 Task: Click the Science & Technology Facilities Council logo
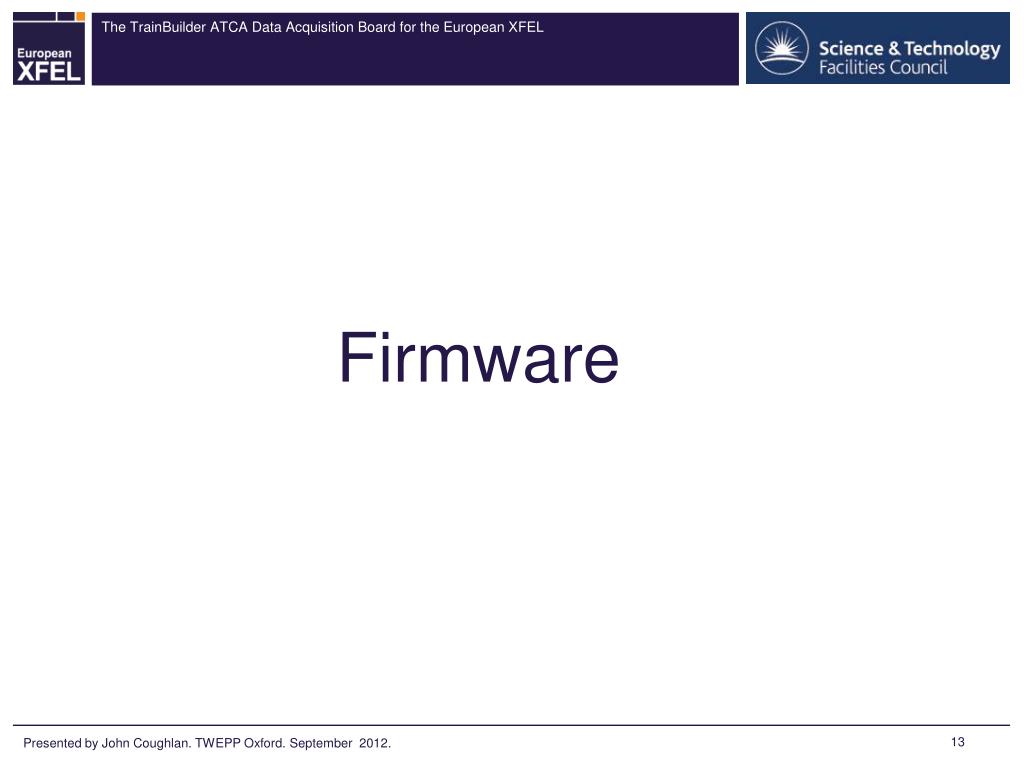coord(877,48)
